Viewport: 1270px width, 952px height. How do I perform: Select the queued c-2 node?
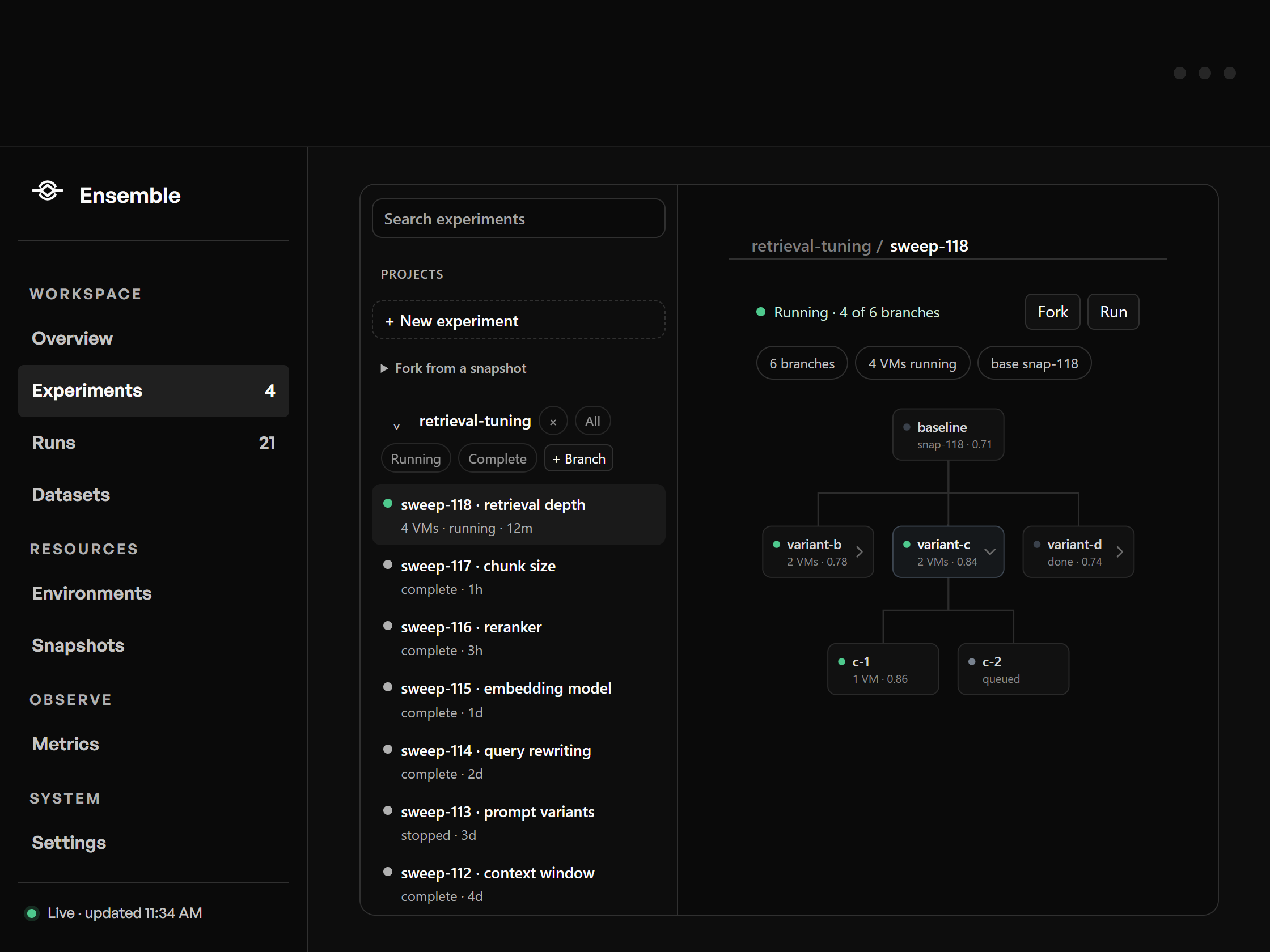click(1013, 670)
